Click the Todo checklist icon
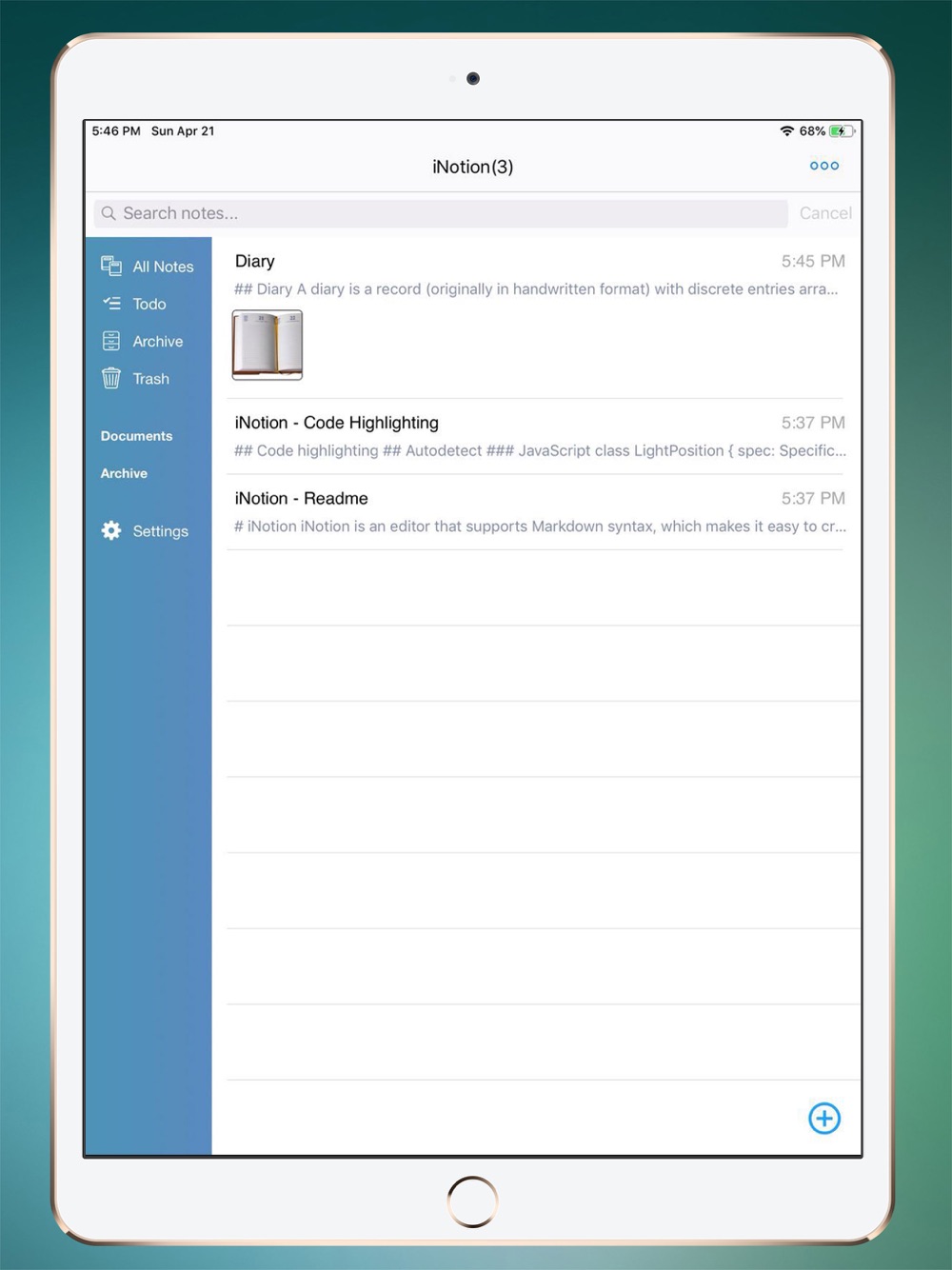Viewport: 952px width, 1270px height. point(111,304)
